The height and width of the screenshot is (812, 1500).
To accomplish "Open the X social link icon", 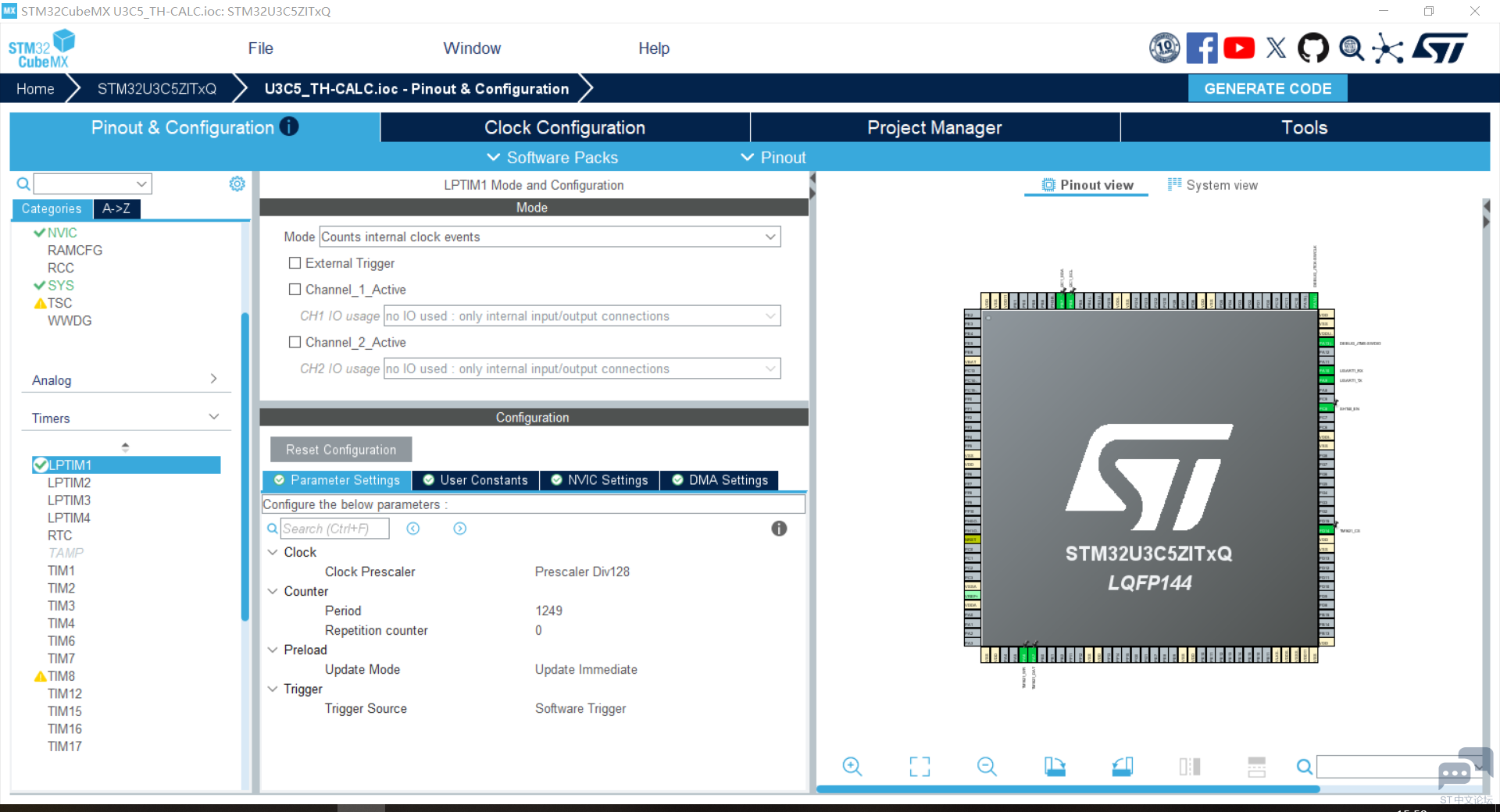I will pos(1276,48).
